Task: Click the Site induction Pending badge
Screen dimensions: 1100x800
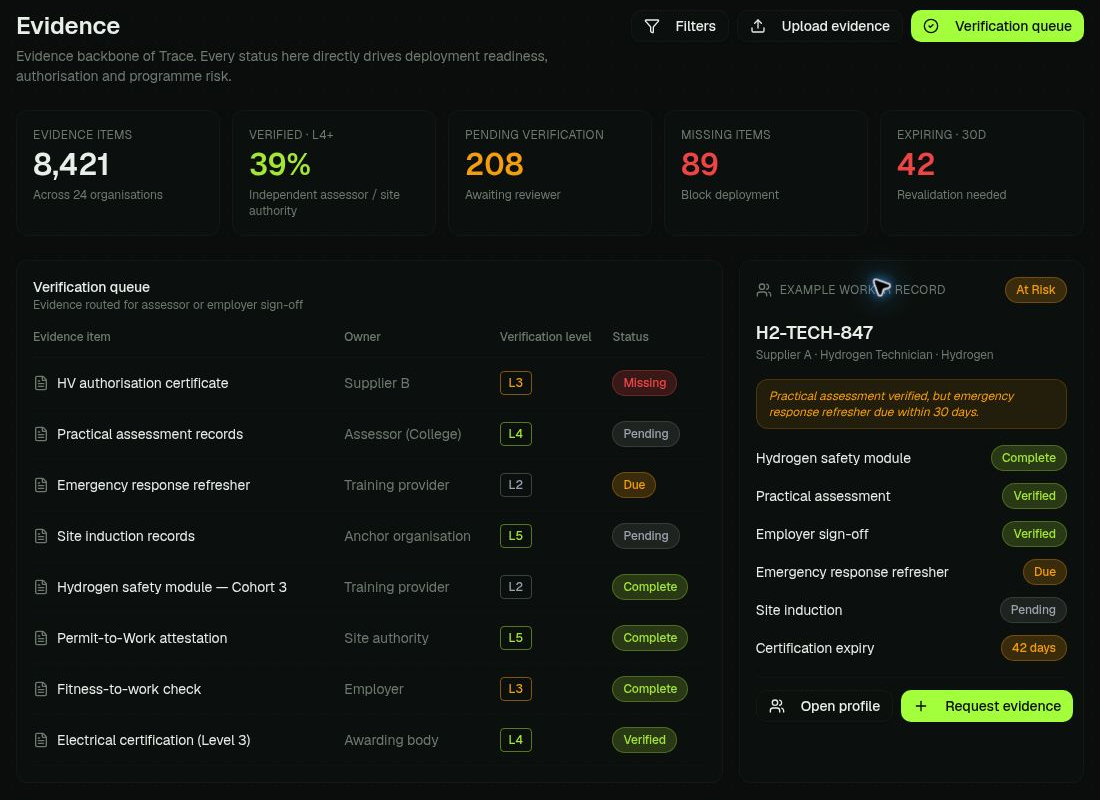Action: coord(1033,610)
